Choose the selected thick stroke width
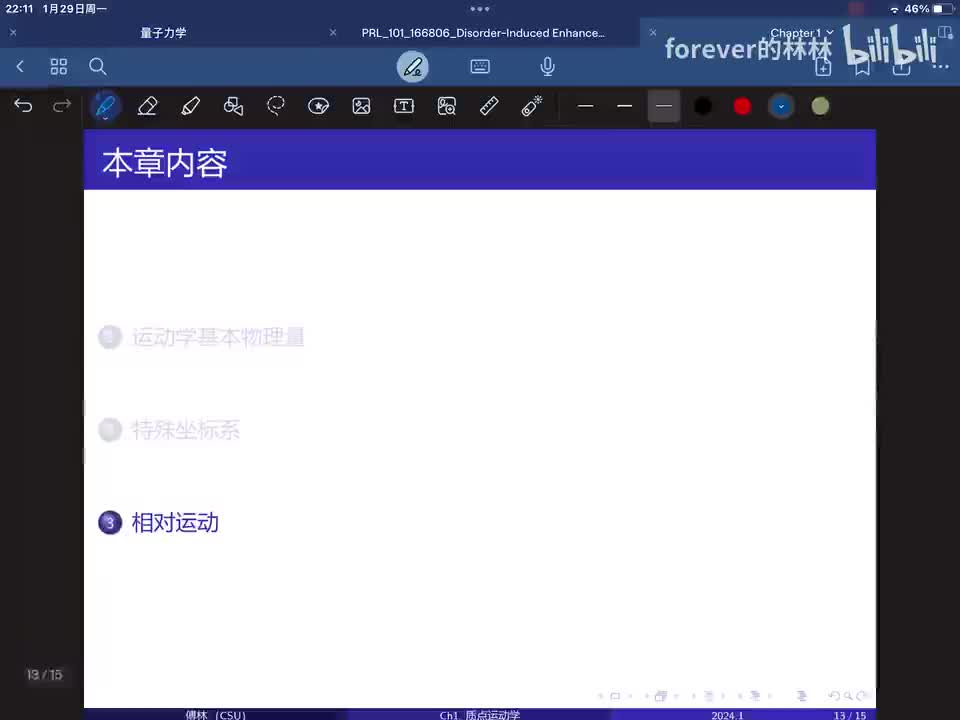The image size is (960, 720). (664, 107)
